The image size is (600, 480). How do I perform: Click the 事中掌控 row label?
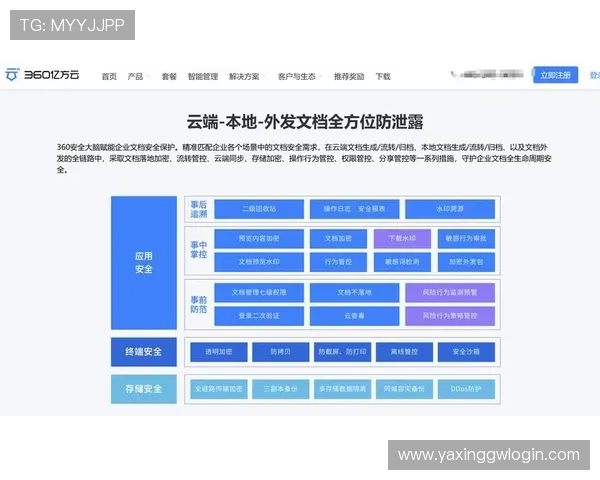[199, 250]
